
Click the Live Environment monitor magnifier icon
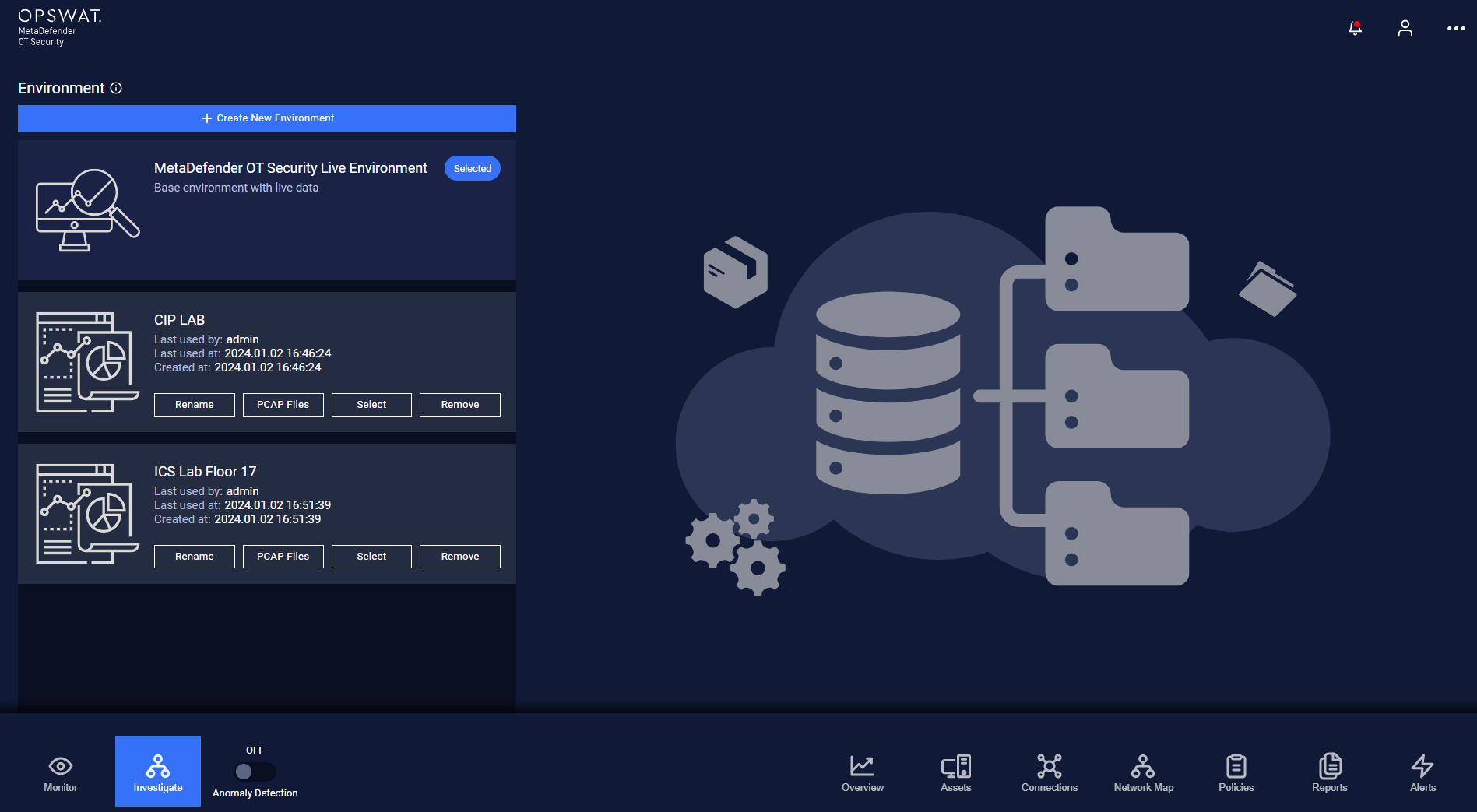[x=87, y=209]
